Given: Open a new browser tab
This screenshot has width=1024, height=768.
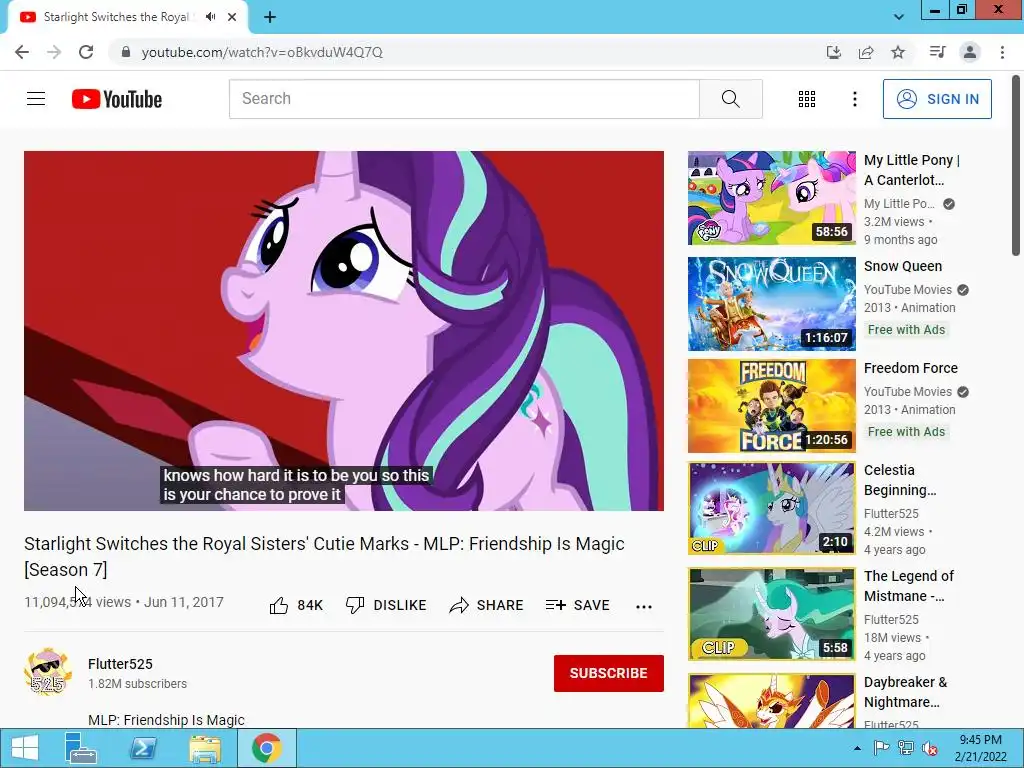Looking at the screenshot, I should coord(270,17).
